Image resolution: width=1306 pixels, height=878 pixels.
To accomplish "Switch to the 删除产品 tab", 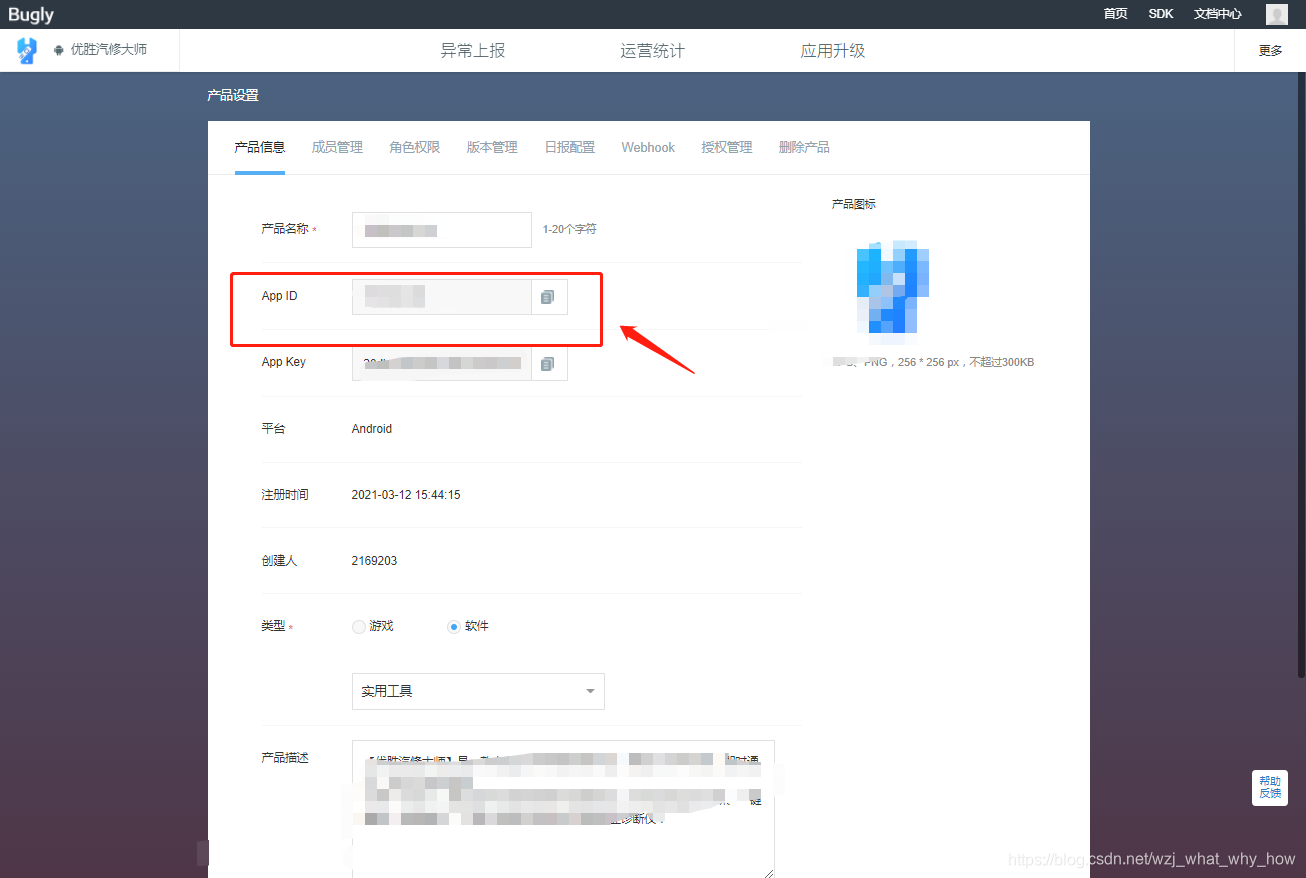I will (804, 147).
